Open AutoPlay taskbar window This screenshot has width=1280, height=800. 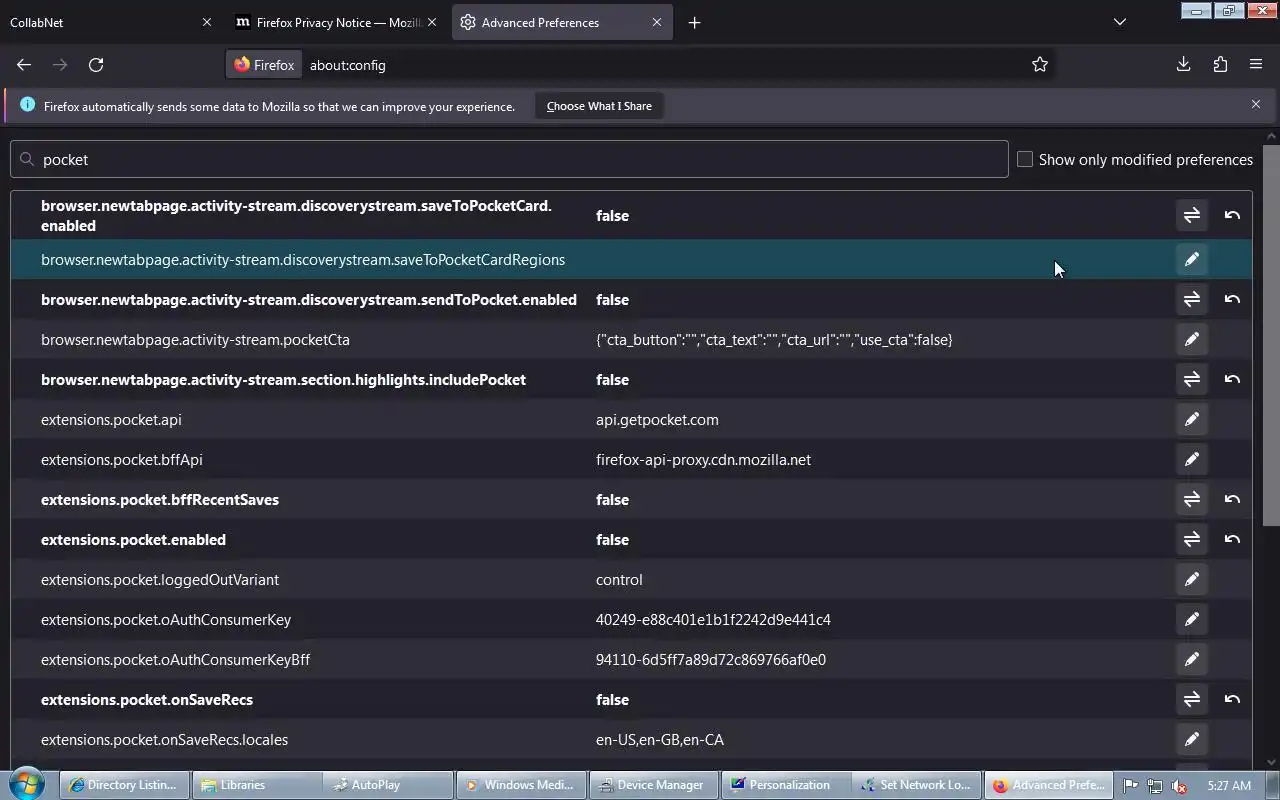(386, 785)
